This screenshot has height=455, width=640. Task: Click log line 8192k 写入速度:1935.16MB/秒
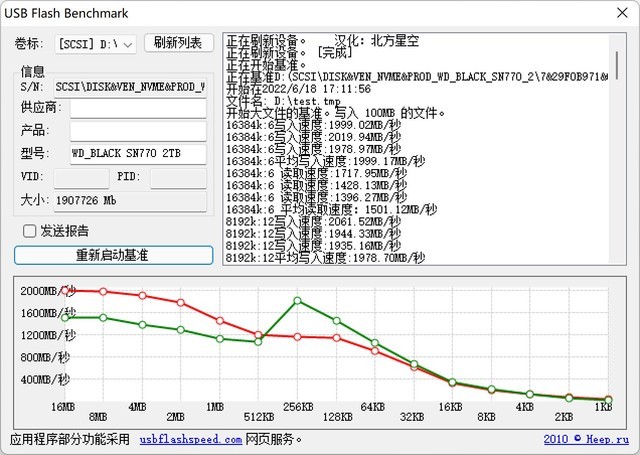(313, 246)
